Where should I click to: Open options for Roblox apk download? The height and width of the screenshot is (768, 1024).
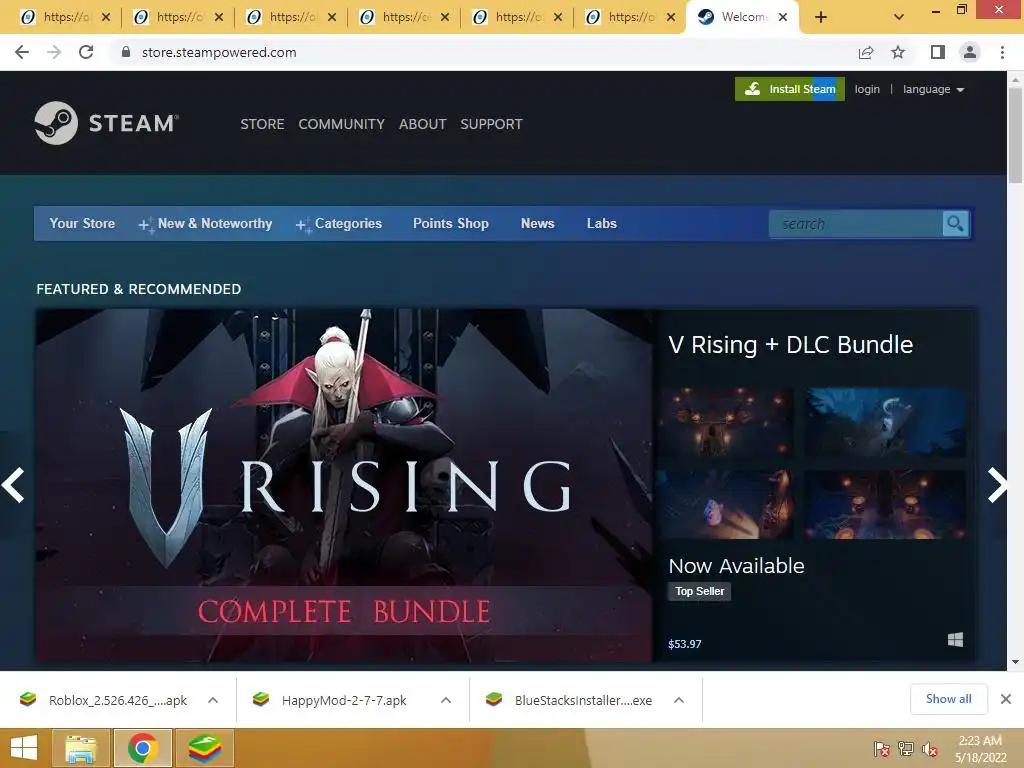click(x=213, y=700)
